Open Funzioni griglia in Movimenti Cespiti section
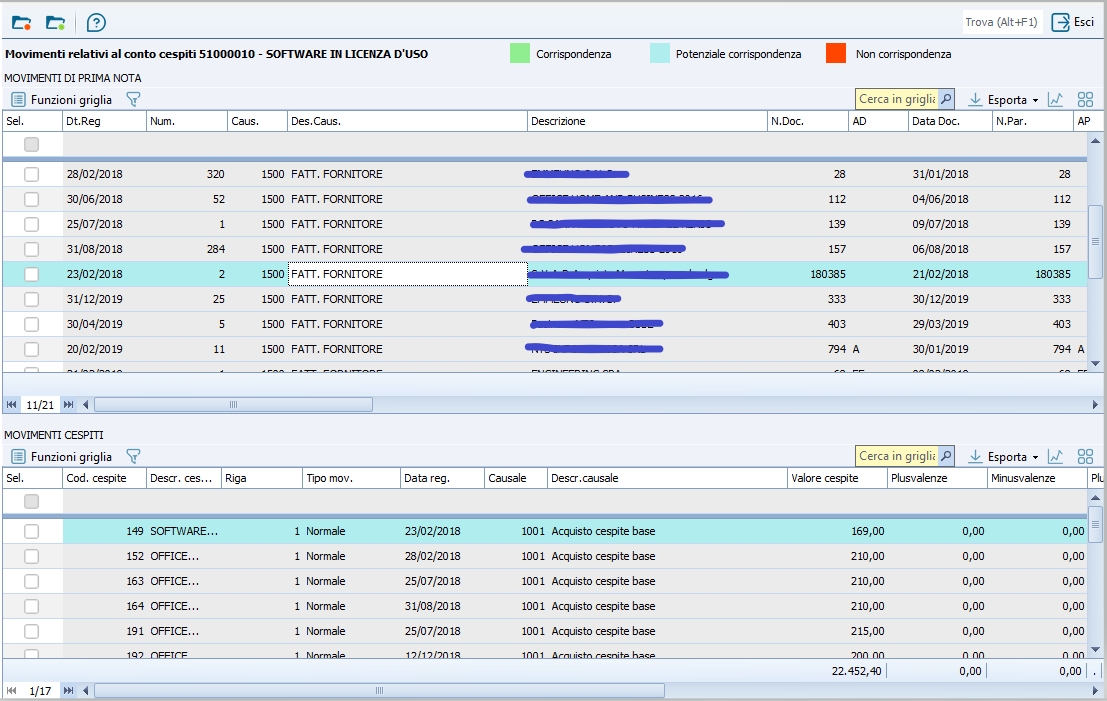Screen dimensions: 1107x701 (x=62, y=457)
